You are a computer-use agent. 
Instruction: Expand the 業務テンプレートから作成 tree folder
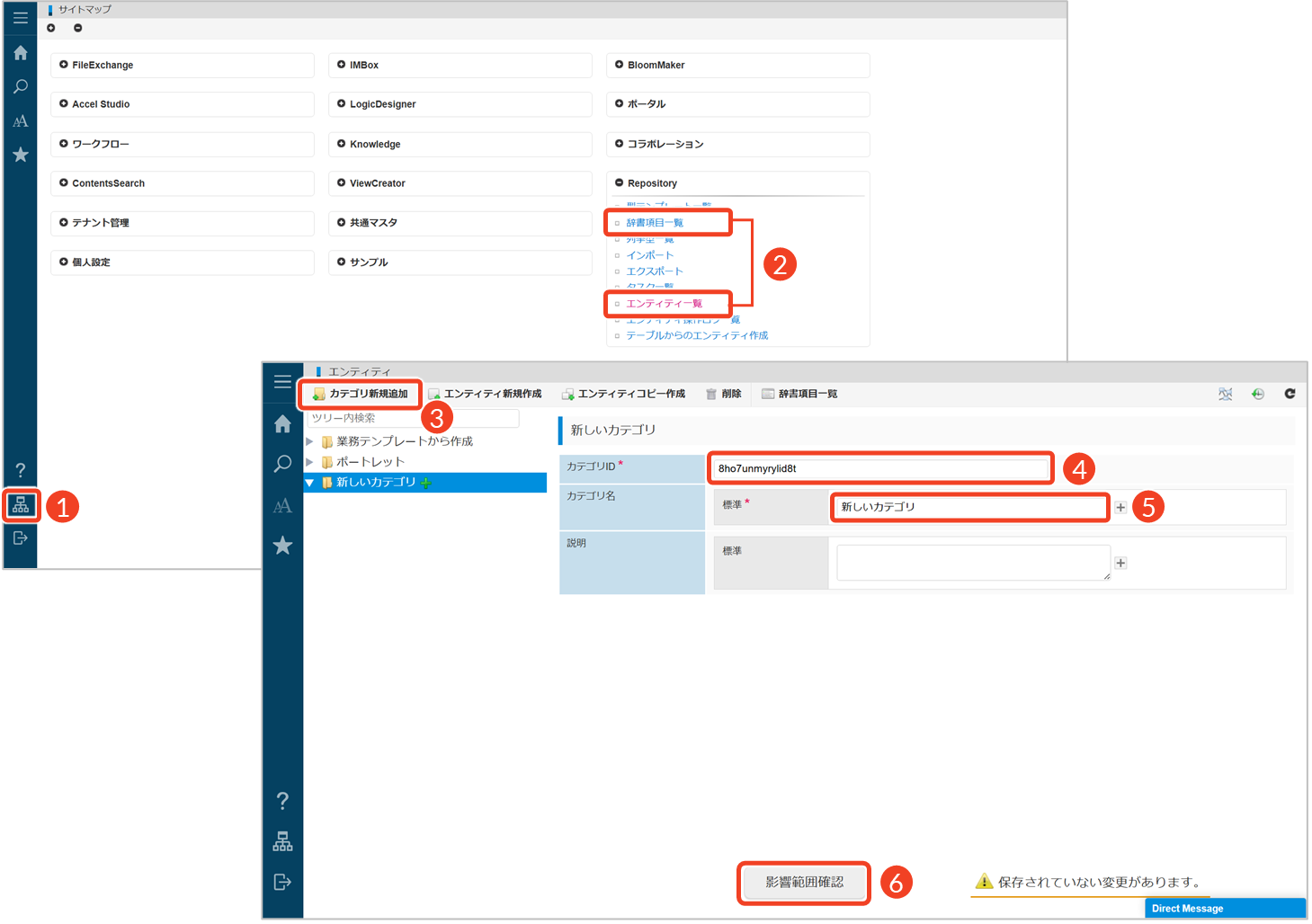click(310, 441)
